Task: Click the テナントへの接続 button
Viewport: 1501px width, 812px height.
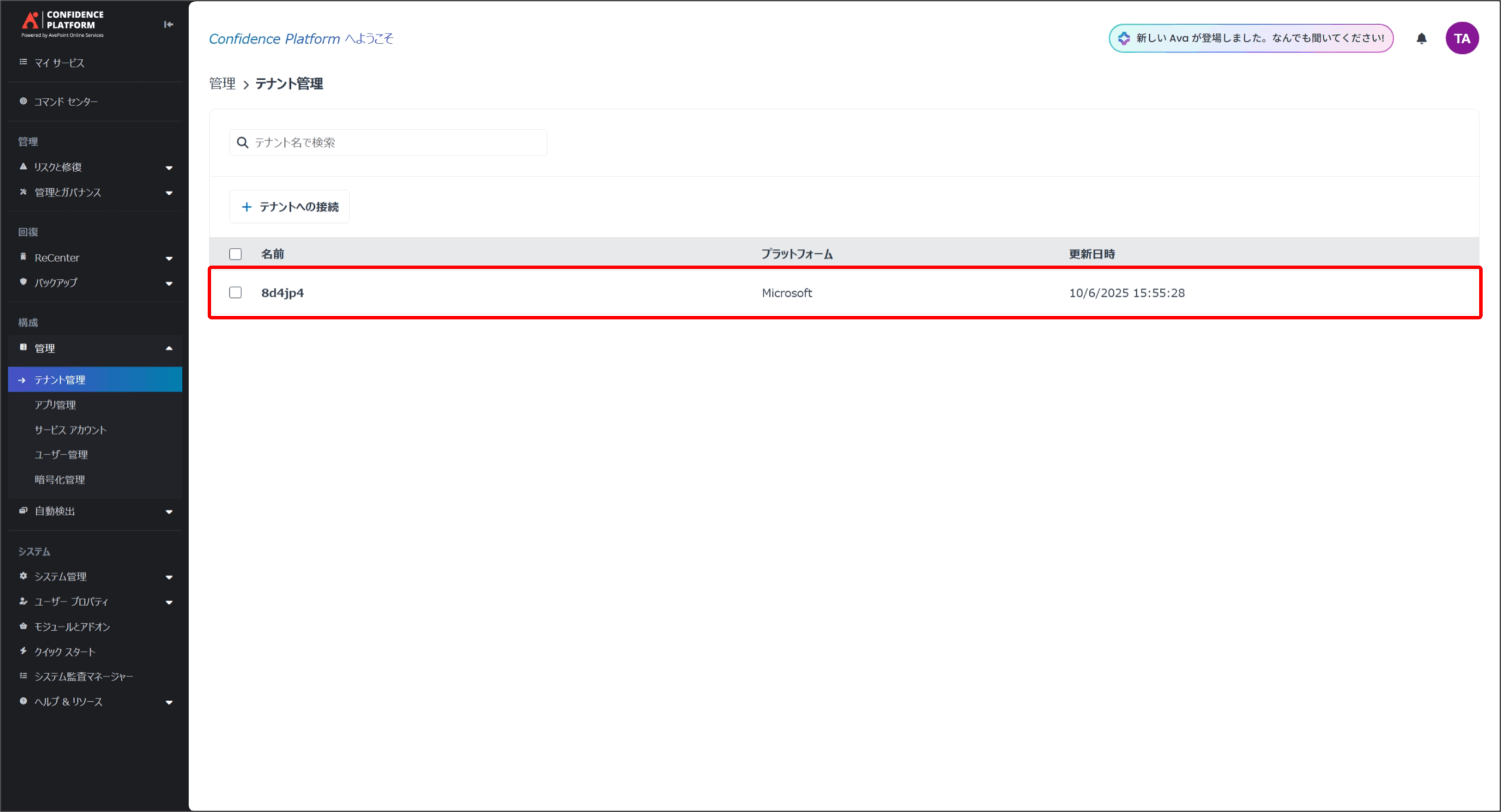Action: pyautogui.click(x=290, y=207)
